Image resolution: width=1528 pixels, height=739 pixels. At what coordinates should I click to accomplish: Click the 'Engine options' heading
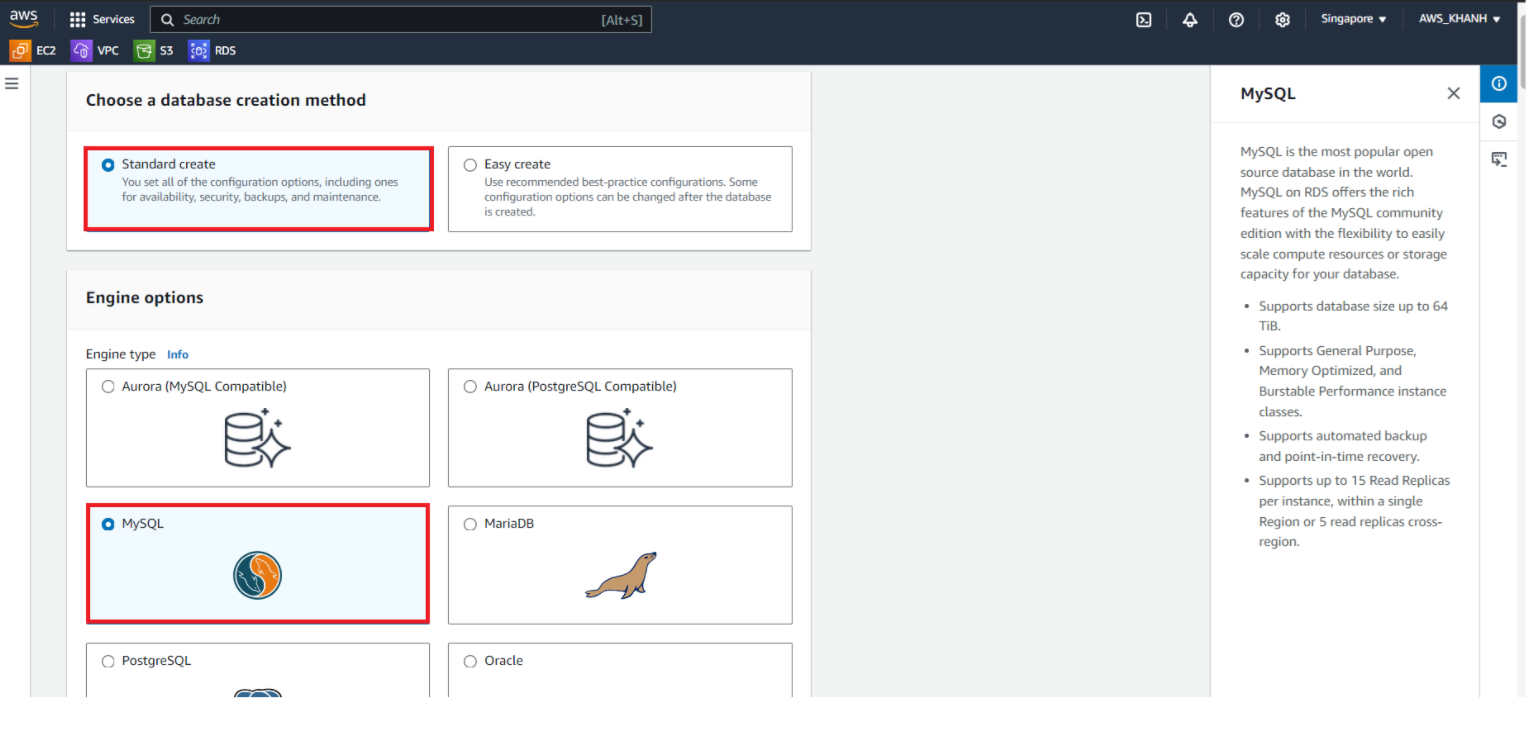(144, 298)
